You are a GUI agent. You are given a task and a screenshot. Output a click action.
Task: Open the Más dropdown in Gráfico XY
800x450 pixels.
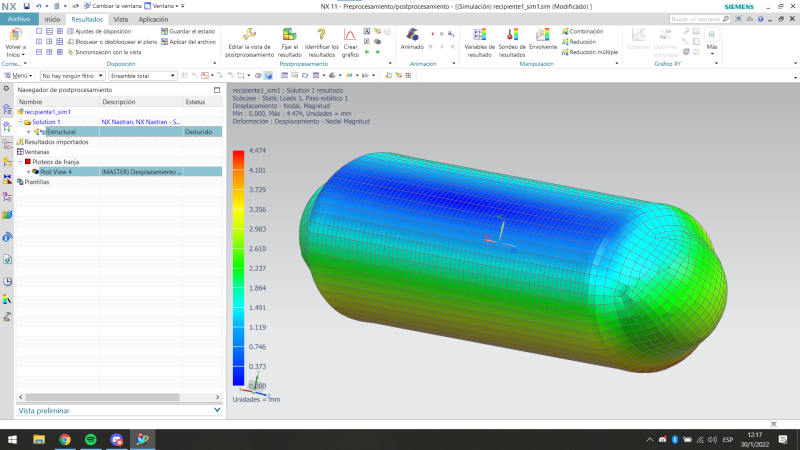tap(712, 40)
